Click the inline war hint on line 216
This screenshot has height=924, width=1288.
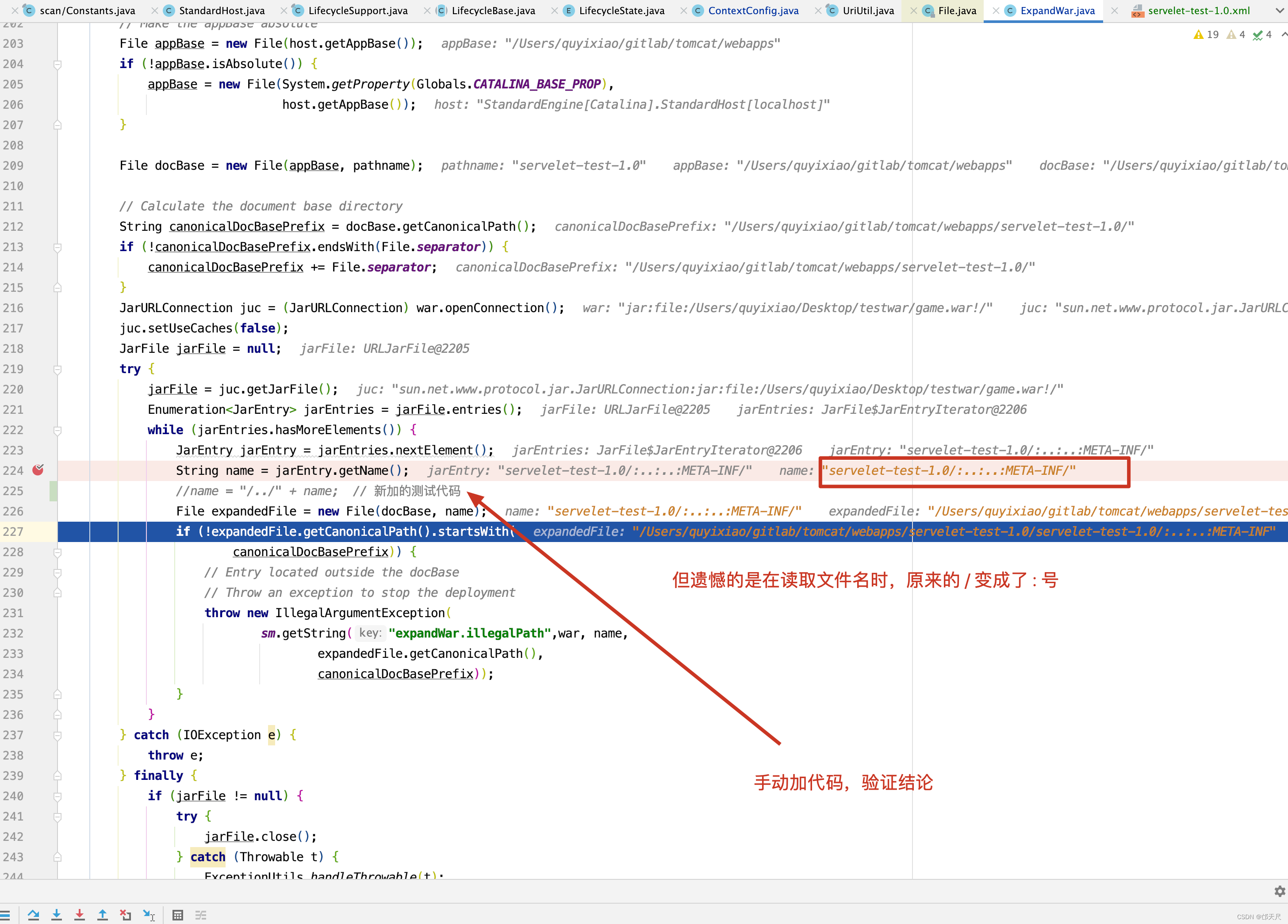click(x=788, y=308)
